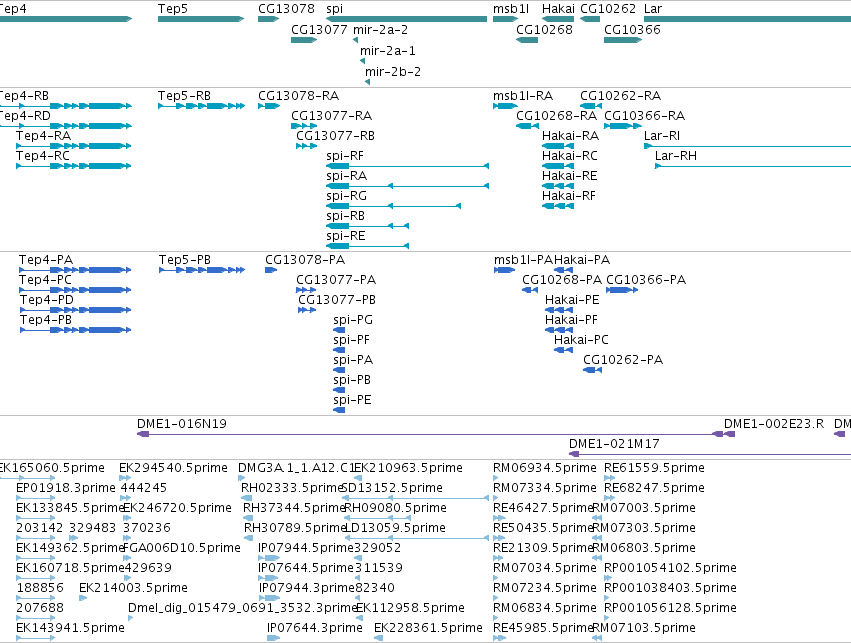Open protein msb1l-PA

(523, 260)
